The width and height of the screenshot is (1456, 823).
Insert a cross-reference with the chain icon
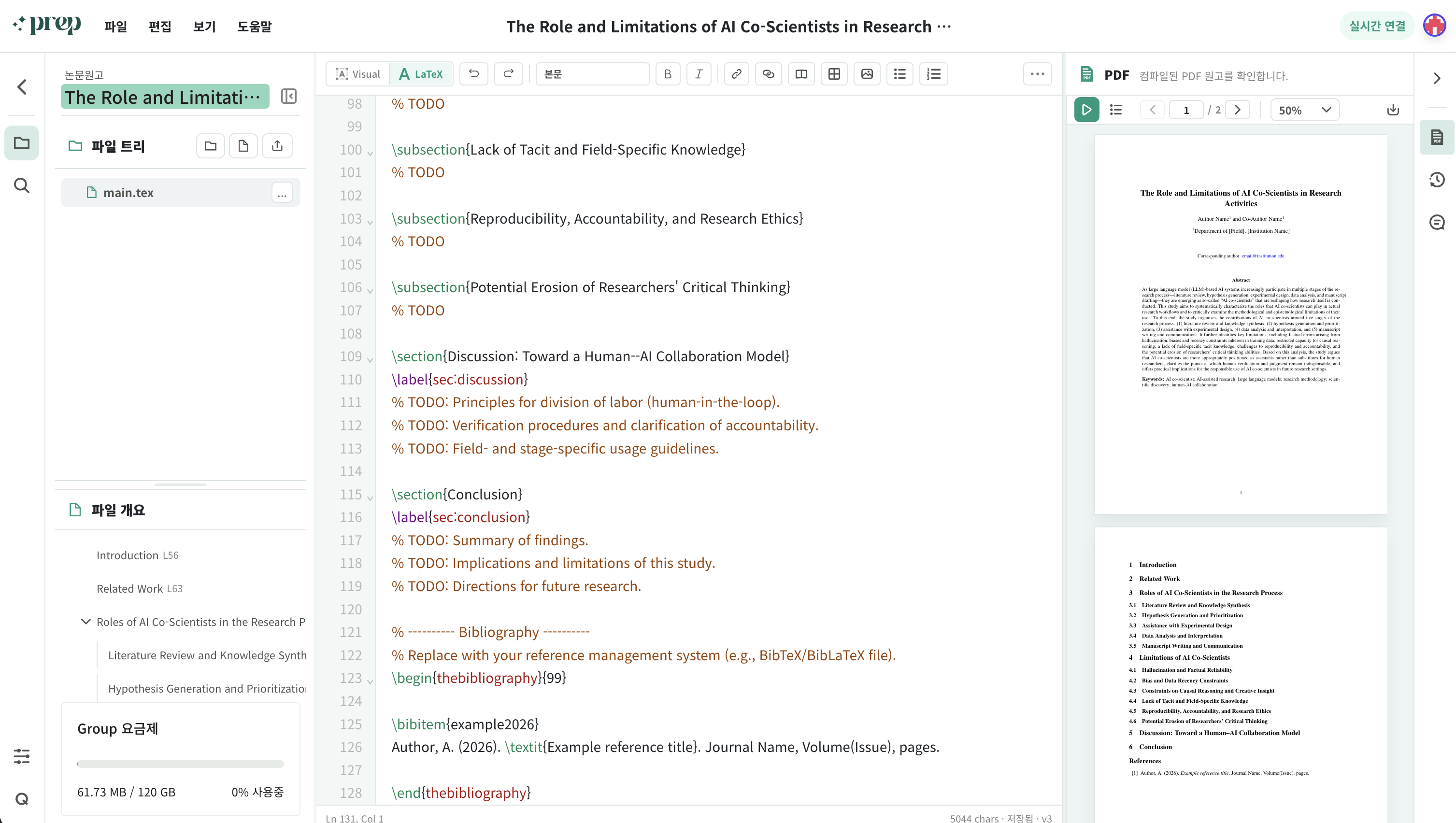pos(768,74)
